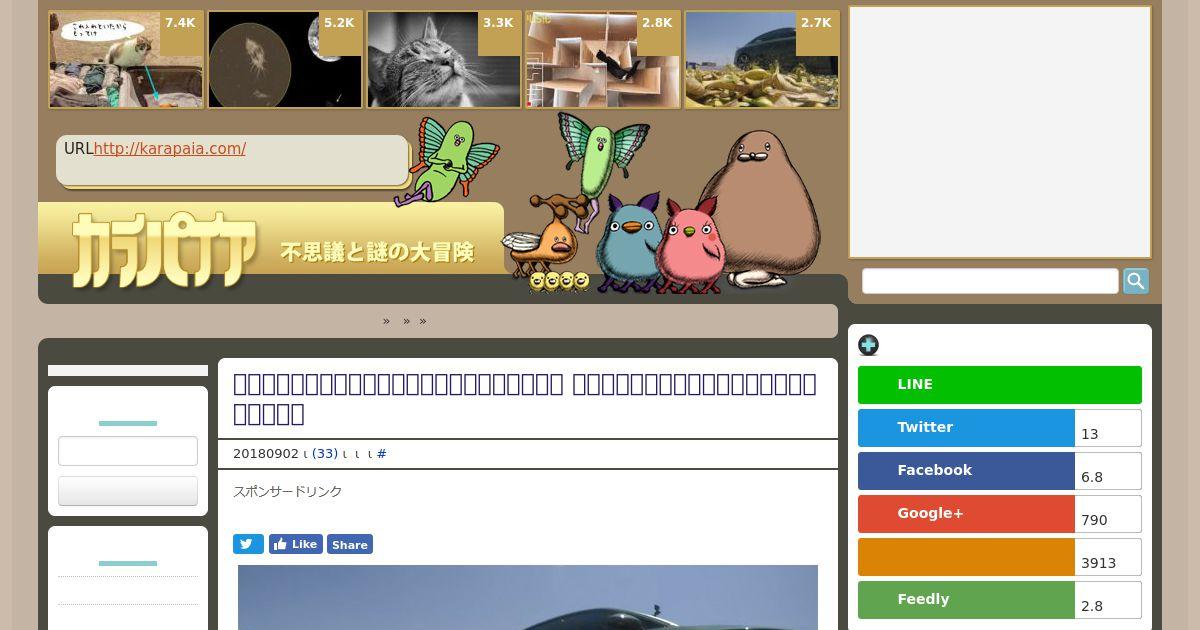The image size is (1200, 630).
Task: Click the article date 20180902
Action: click(x=266, y=454)
